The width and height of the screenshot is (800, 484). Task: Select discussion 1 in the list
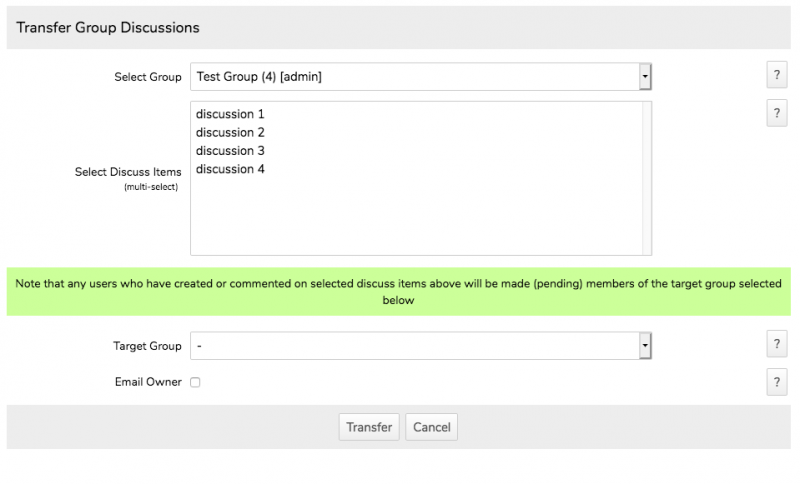[x=230, y=114]
